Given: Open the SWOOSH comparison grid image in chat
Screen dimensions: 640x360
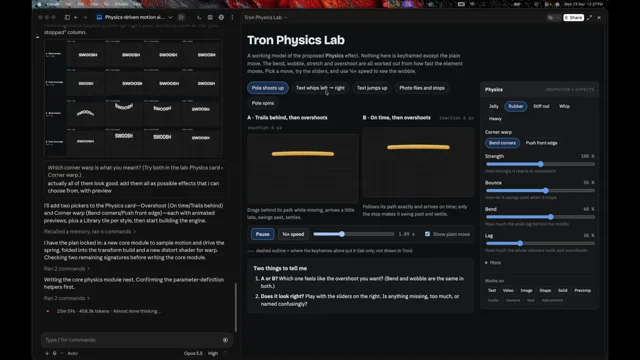Looking at the screenshot, I should click(x=133, y=98).
